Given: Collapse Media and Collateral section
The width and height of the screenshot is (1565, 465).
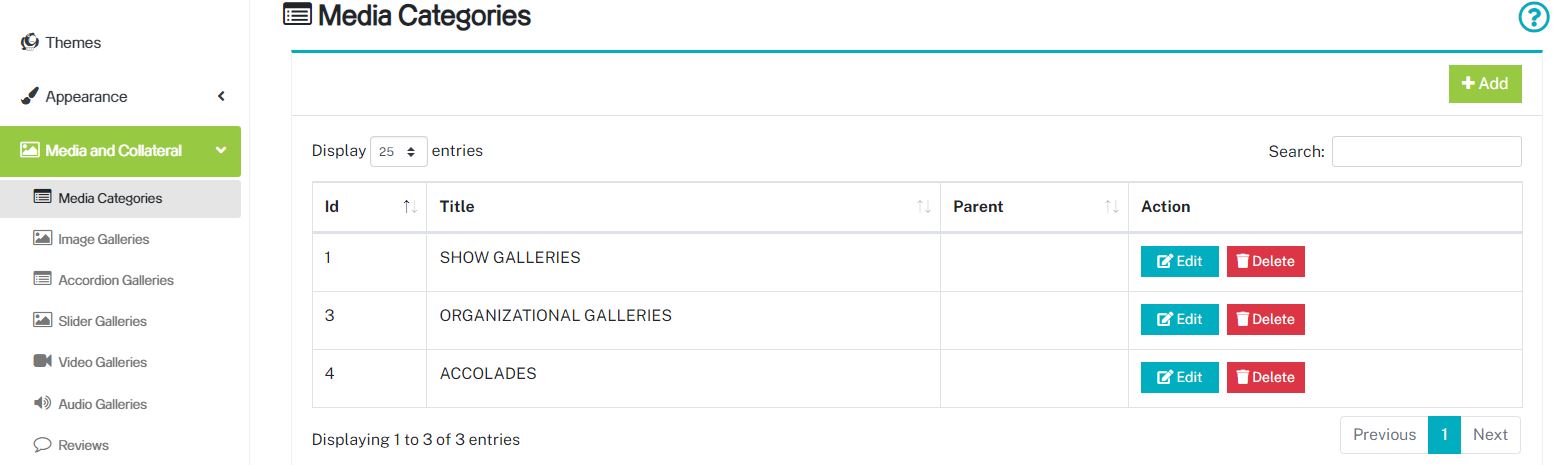Looking at the screenshot, I should coord(221,150).
